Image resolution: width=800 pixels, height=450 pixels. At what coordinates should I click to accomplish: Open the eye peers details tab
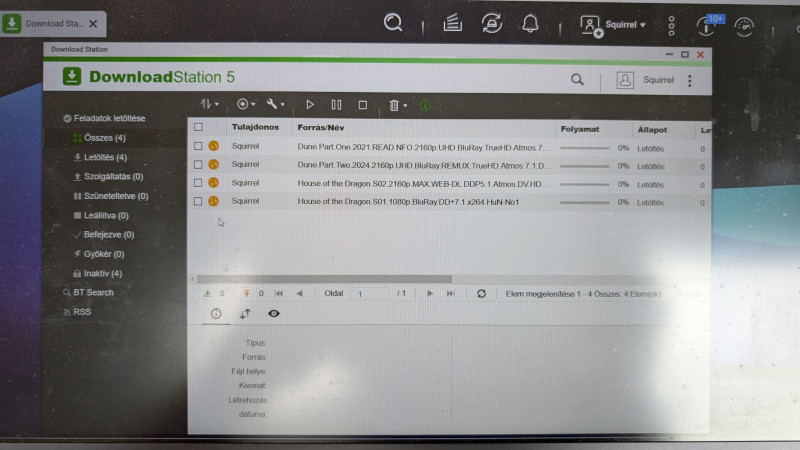tap(274, 313)
